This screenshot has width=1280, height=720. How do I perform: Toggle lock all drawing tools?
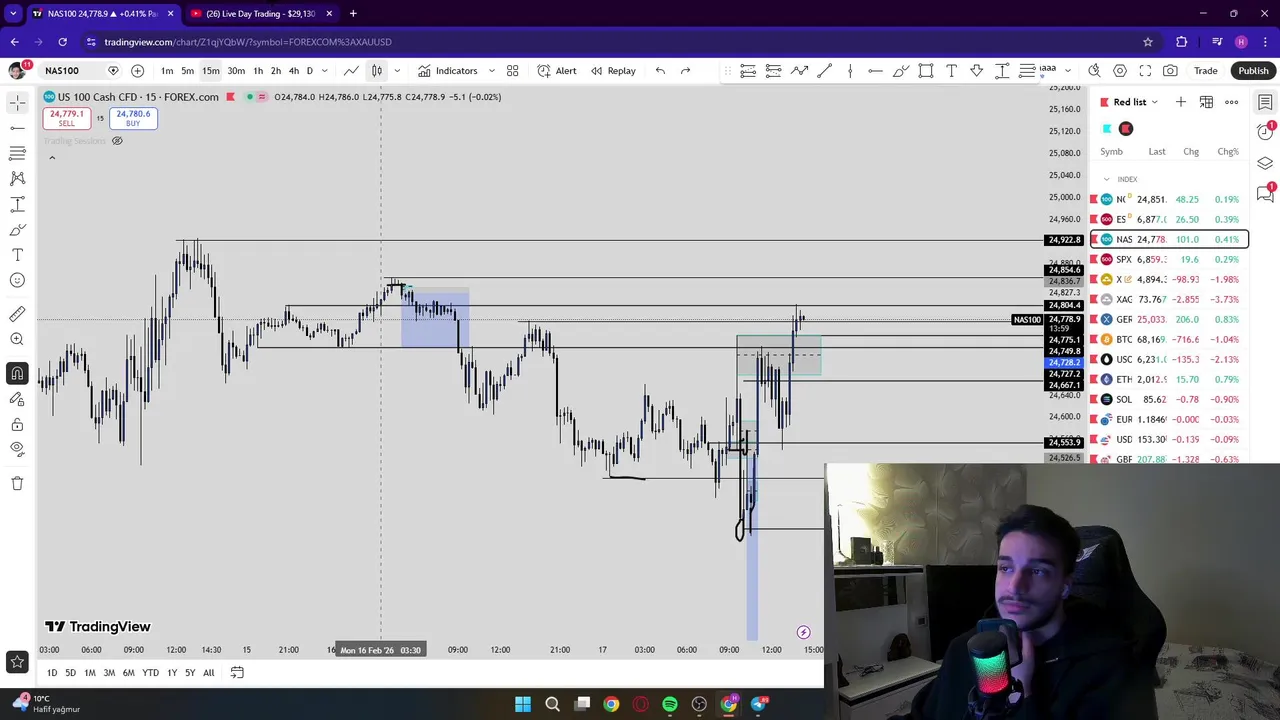[17, 424]
